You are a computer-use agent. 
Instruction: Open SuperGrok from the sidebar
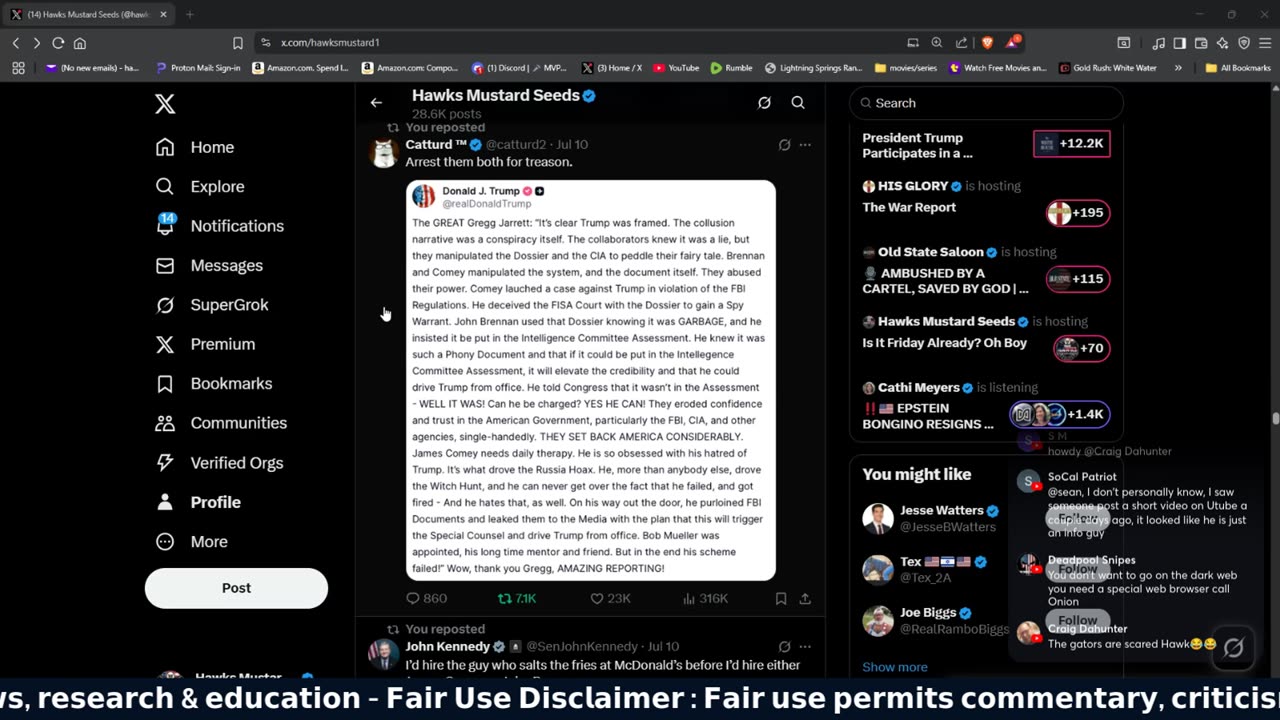[212, 305]
